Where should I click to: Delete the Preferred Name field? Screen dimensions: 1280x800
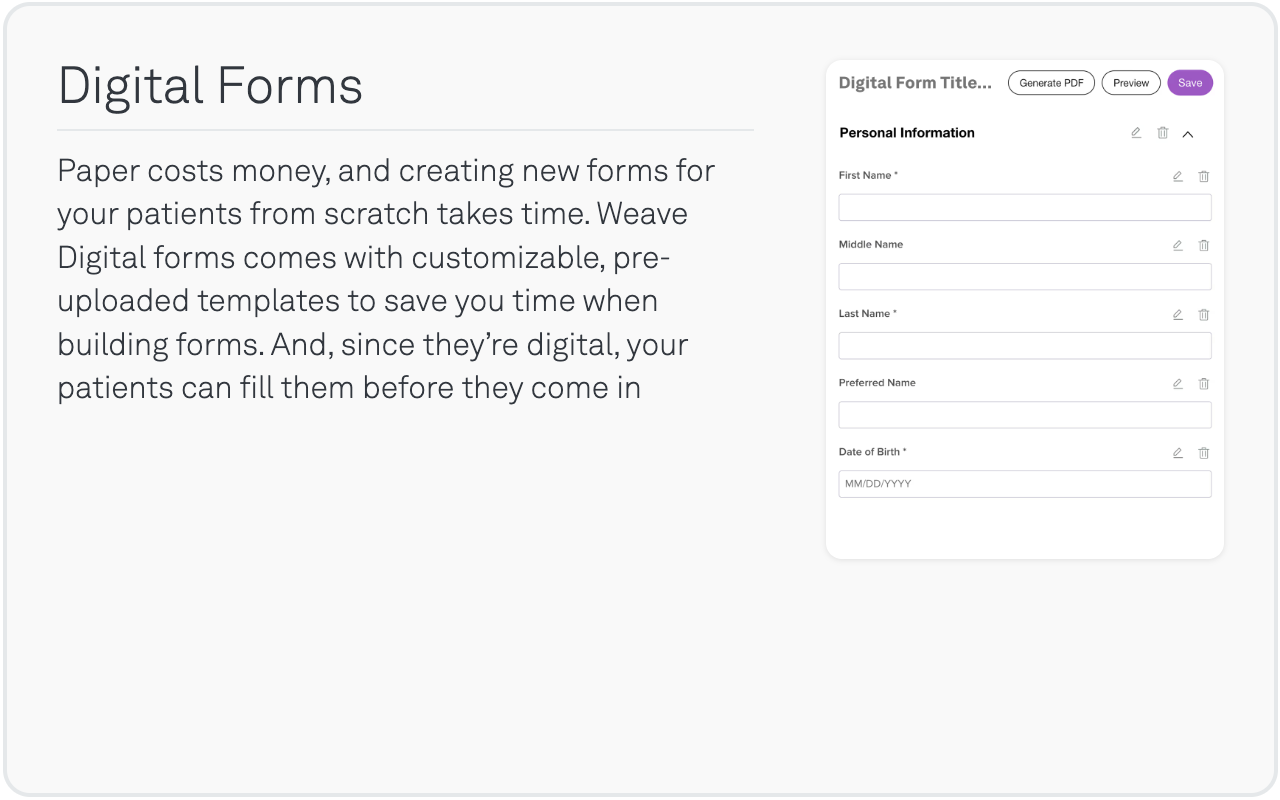(1204, 383)
